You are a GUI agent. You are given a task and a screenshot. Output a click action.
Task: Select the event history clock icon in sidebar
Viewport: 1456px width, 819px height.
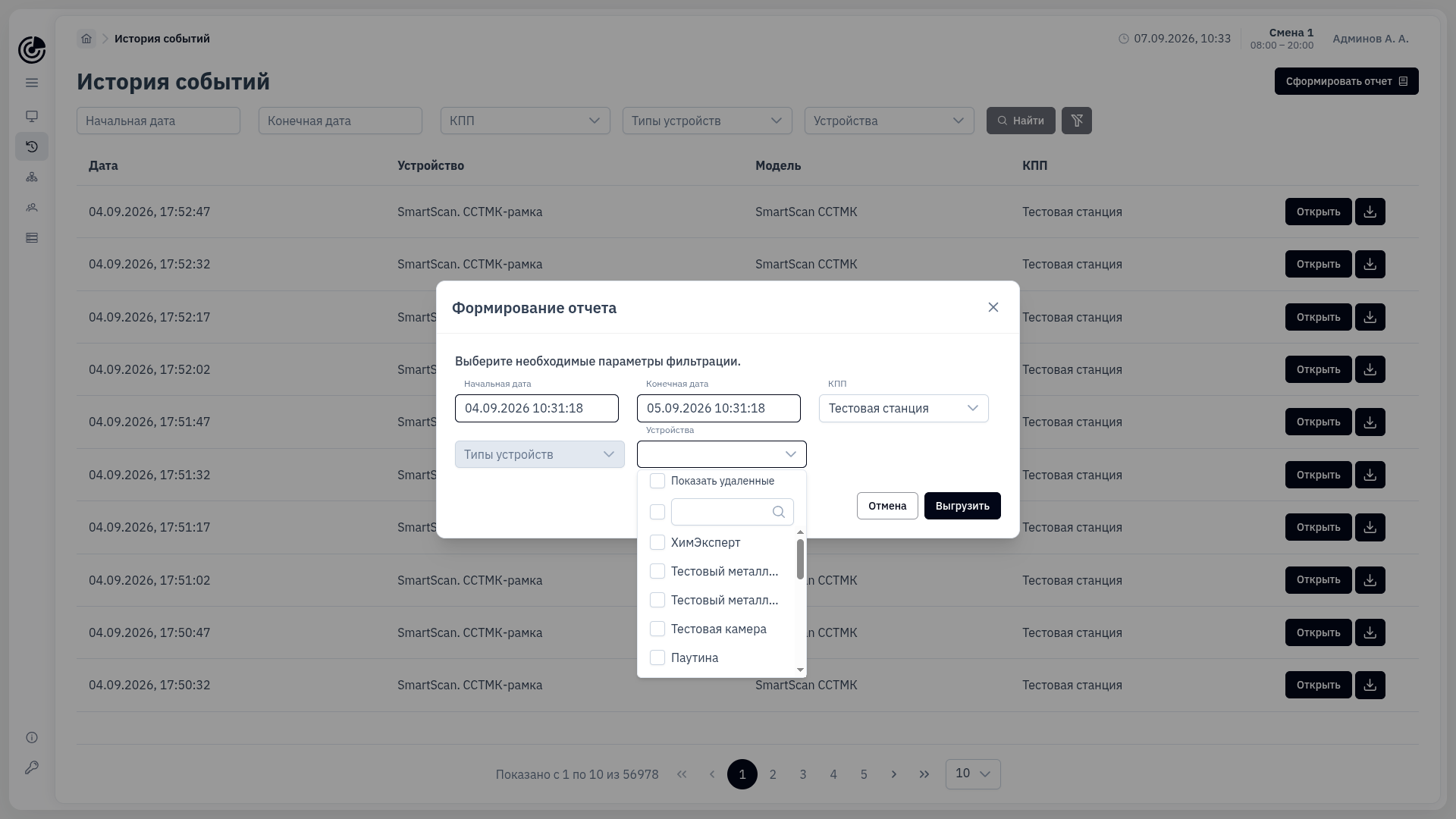coord(32,146)
